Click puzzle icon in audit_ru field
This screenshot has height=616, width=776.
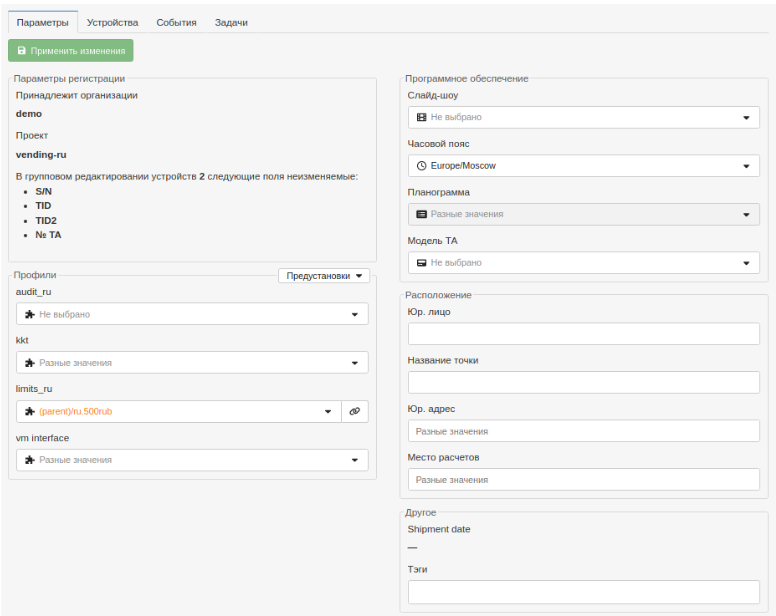tap(30, 314)
